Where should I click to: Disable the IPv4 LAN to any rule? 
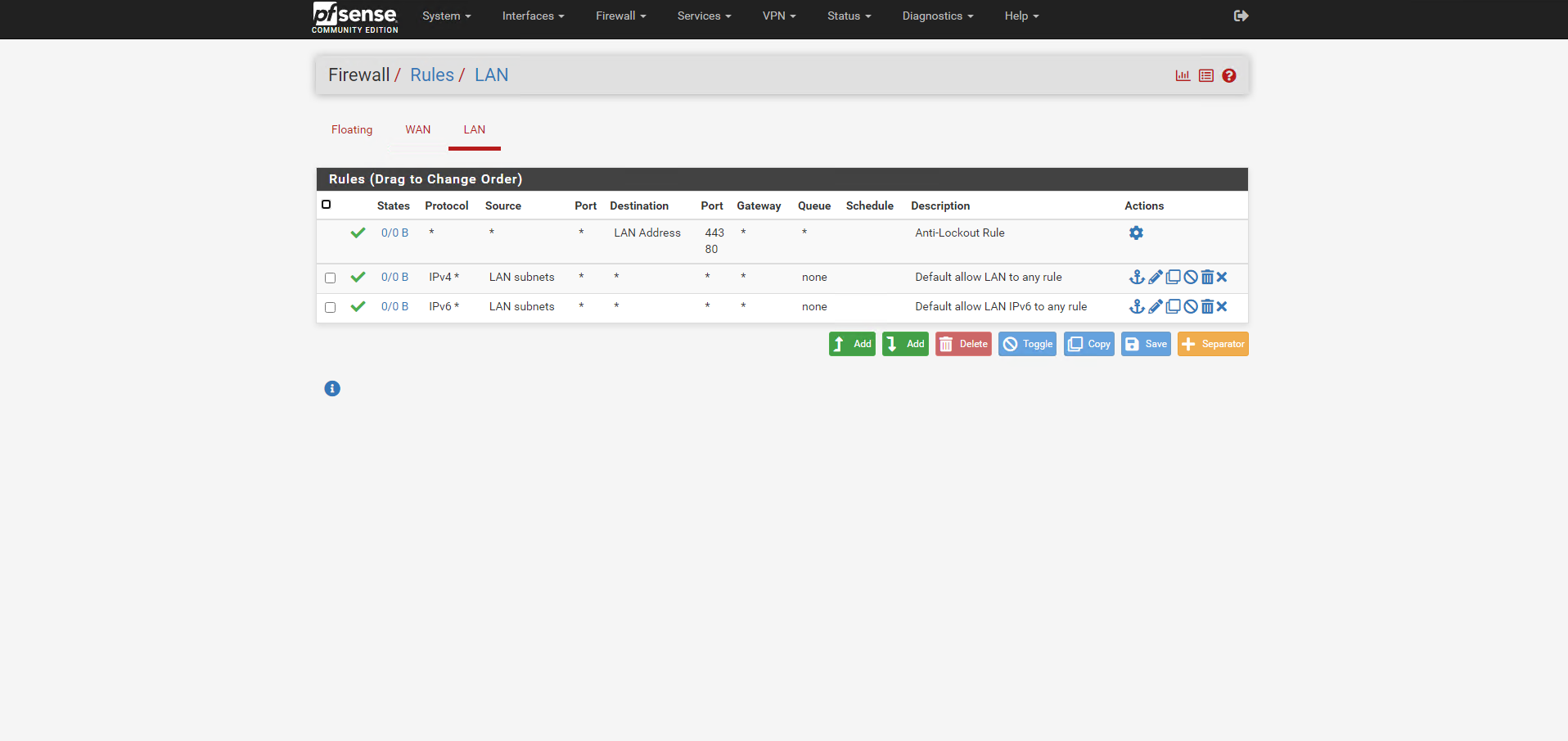coord(1191,278)
